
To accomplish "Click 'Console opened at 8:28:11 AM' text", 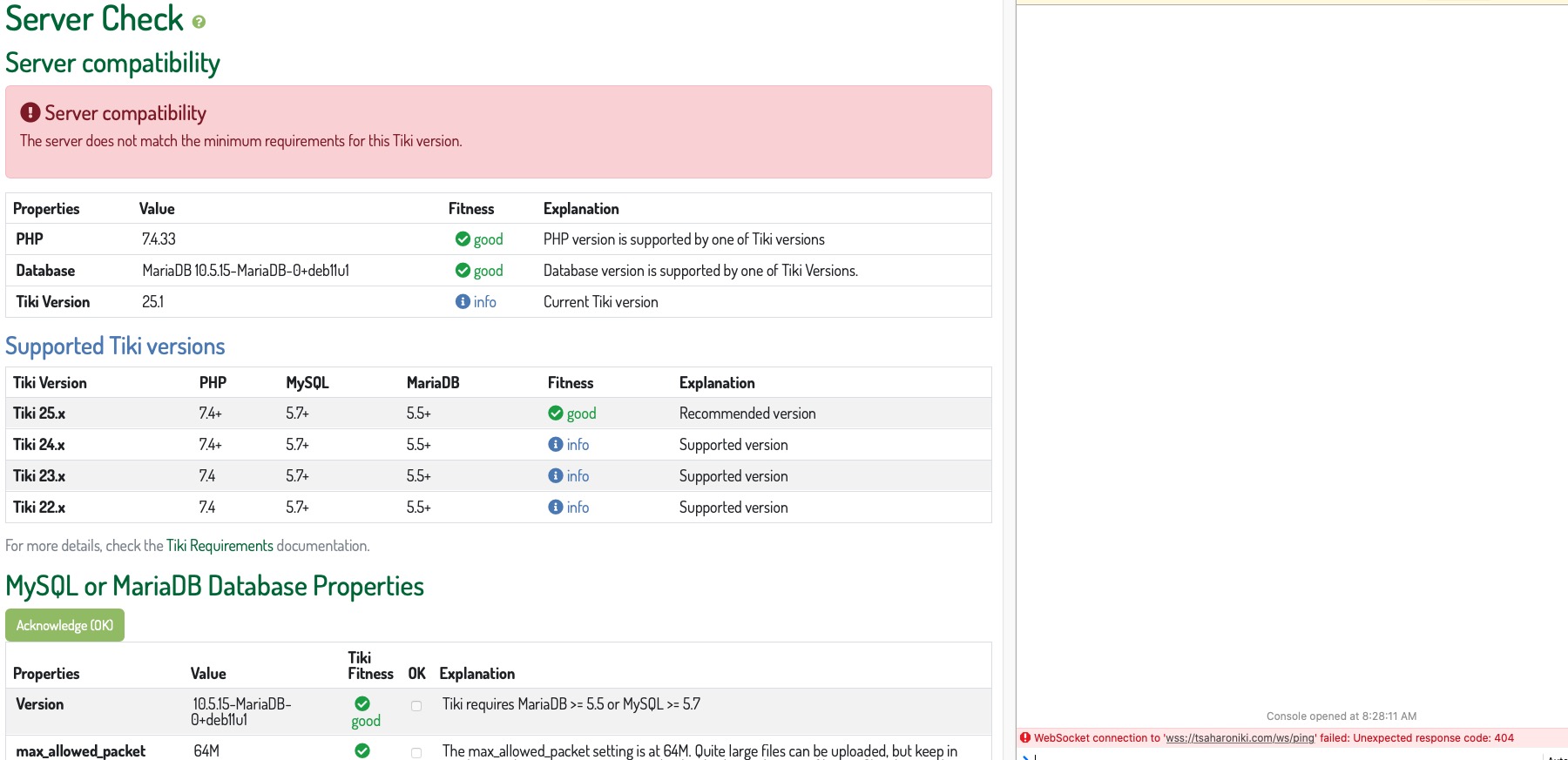I will pyautogui.click(x=1342, y=716).
